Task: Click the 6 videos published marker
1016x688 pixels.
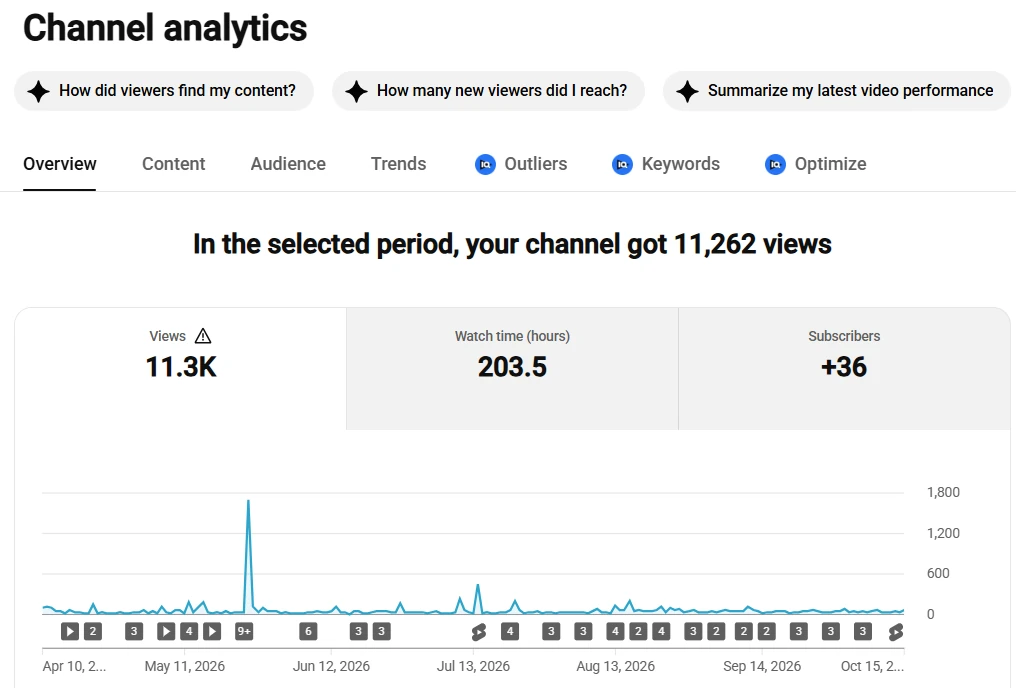Action: 308,631
